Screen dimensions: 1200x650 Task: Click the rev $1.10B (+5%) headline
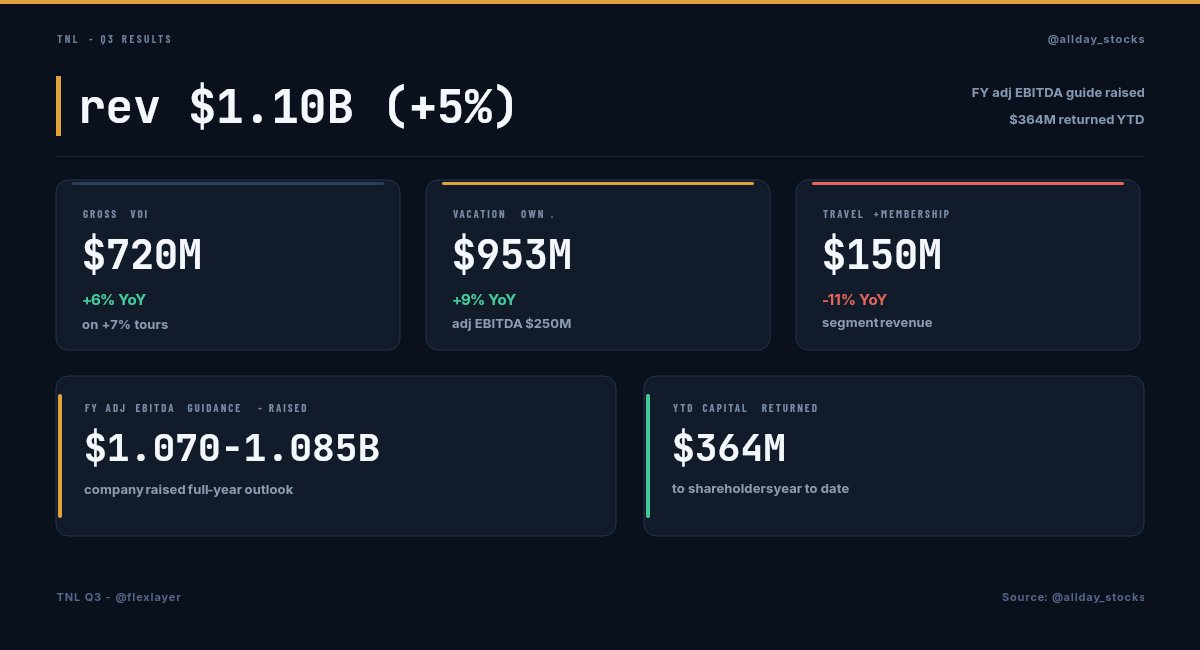pos(297,107)
